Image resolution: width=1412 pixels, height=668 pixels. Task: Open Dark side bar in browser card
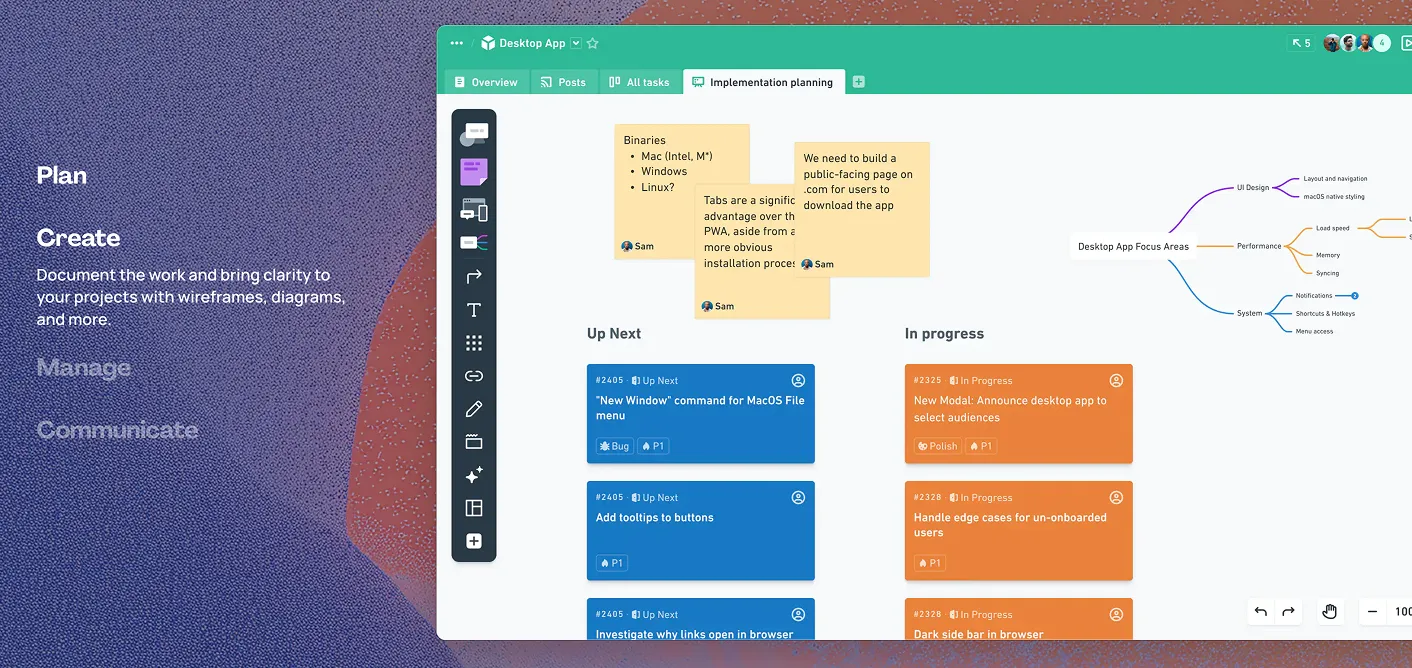click(1019, 619)
